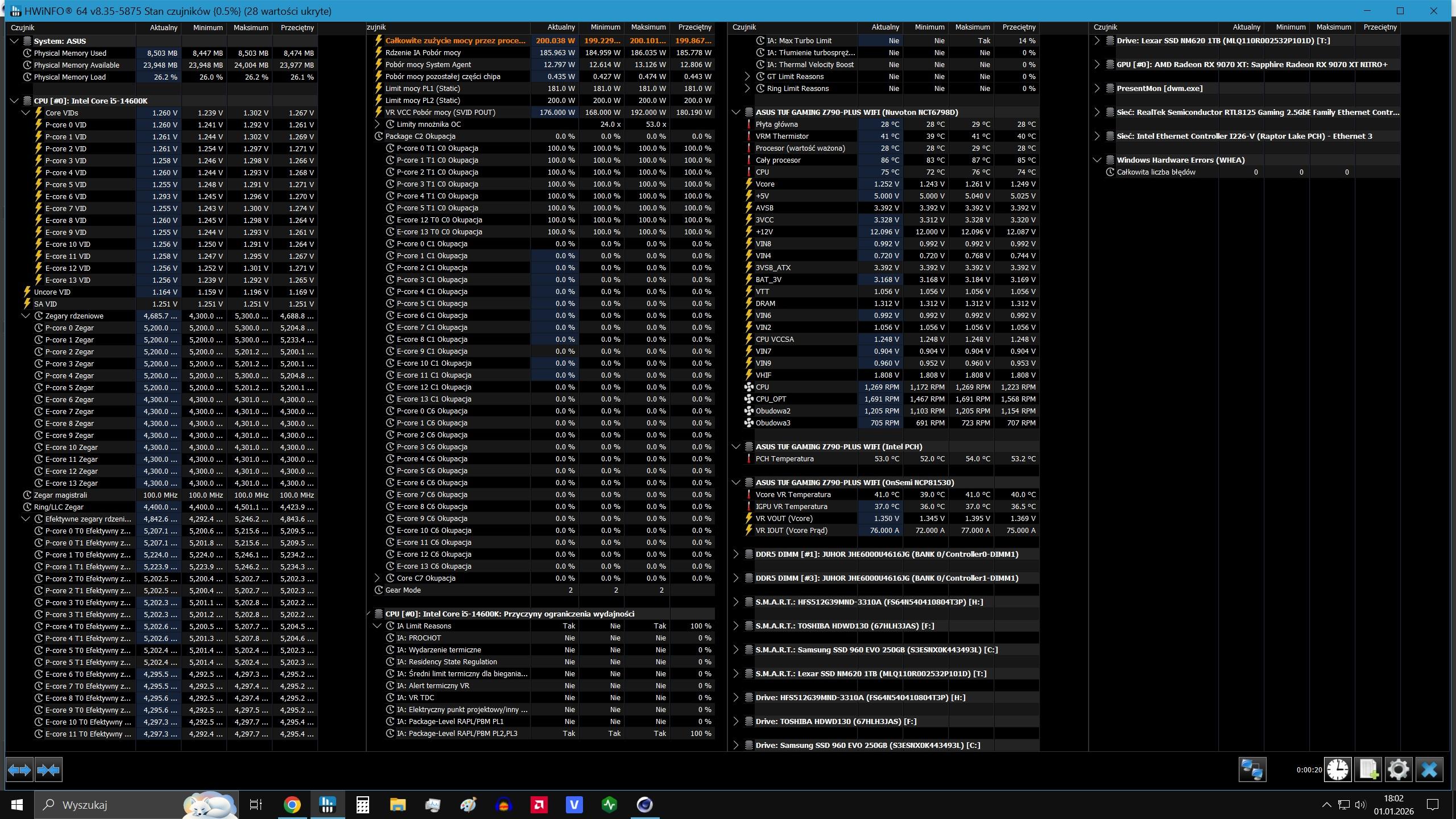The image size is (1456, 819).
Task: Reset the sensor clock timer icon
Action: [x=1338, y=770]
